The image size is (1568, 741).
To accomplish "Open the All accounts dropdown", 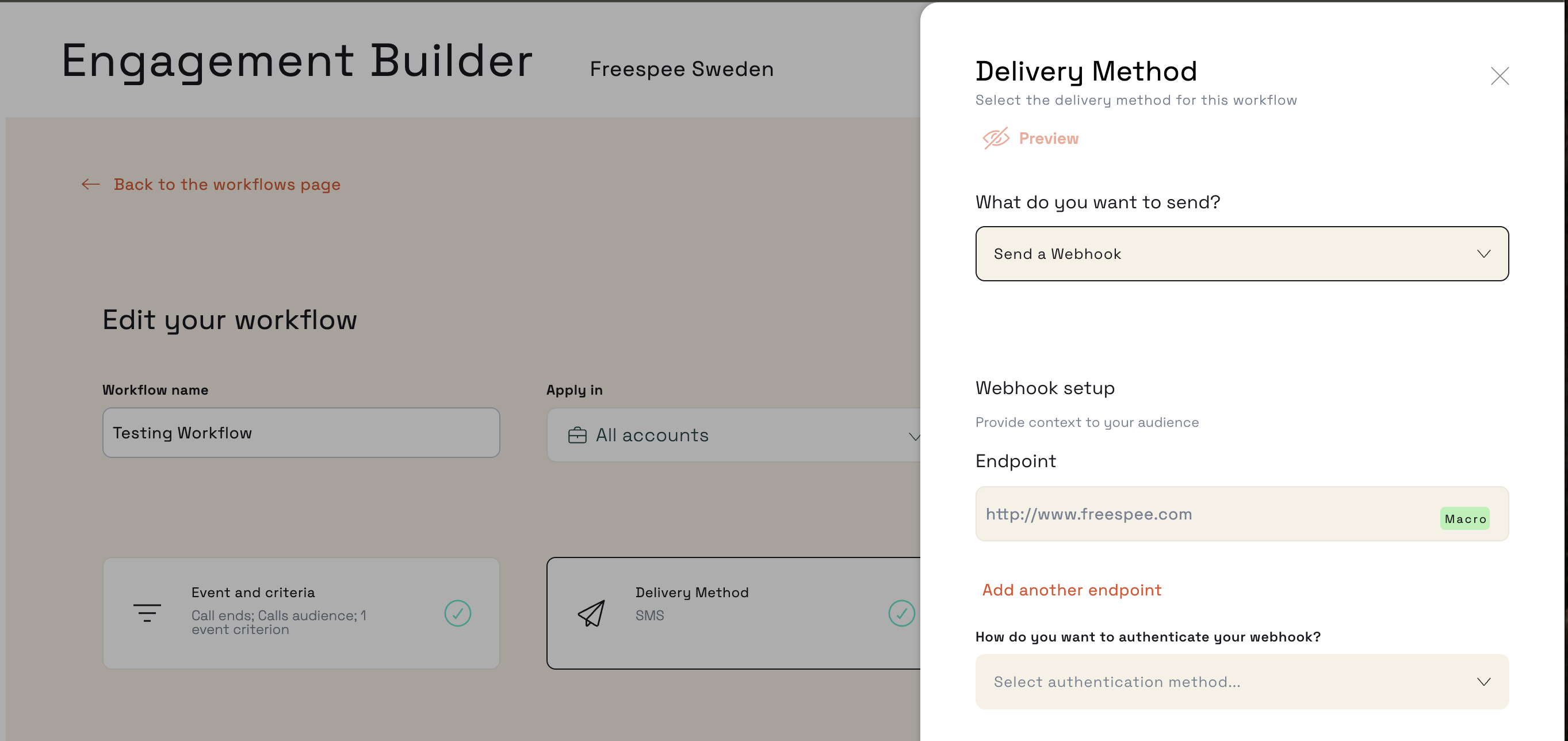I will pyautogui.click(x=733, y=436).
